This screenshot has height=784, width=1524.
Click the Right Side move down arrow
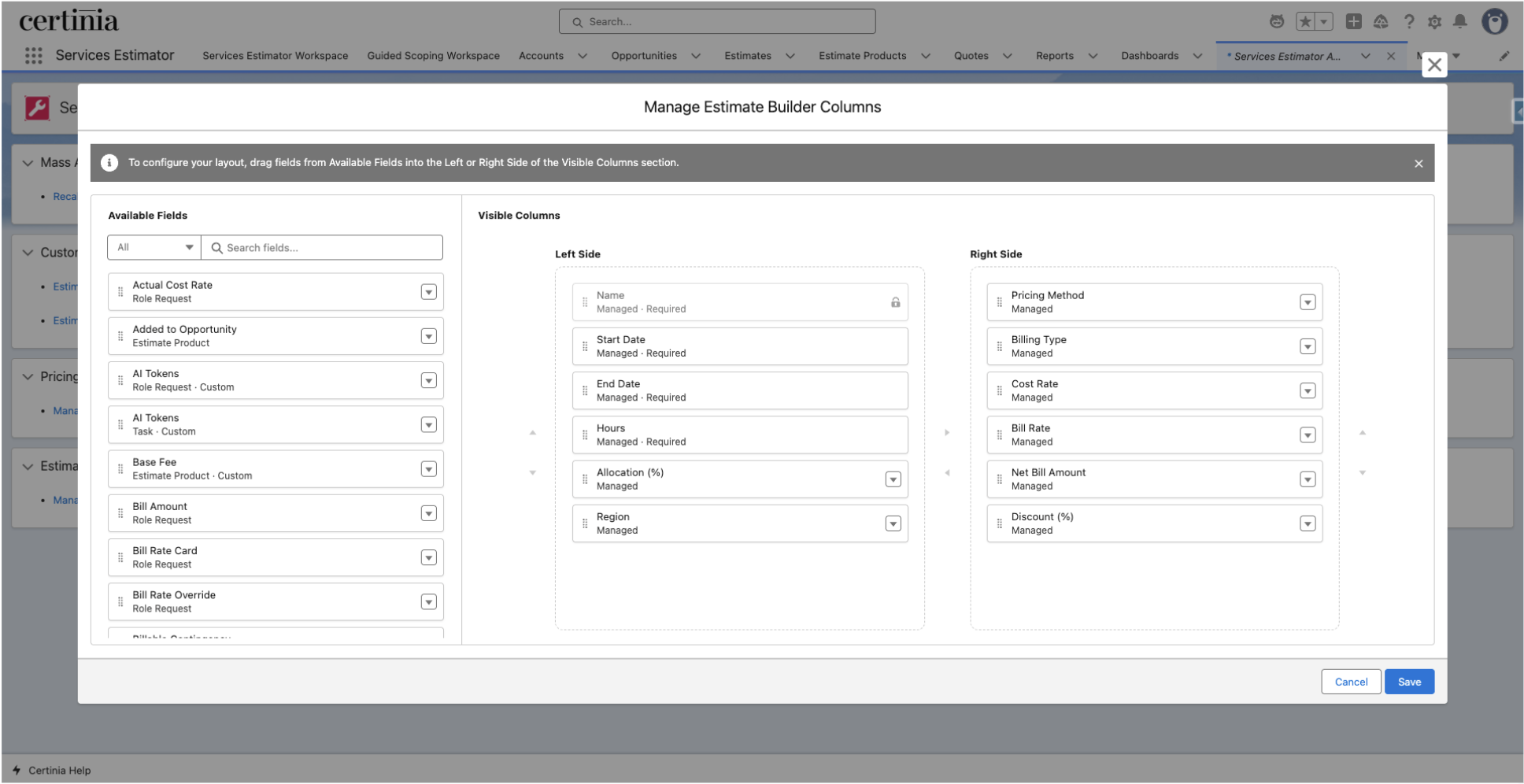point(1363,473)
